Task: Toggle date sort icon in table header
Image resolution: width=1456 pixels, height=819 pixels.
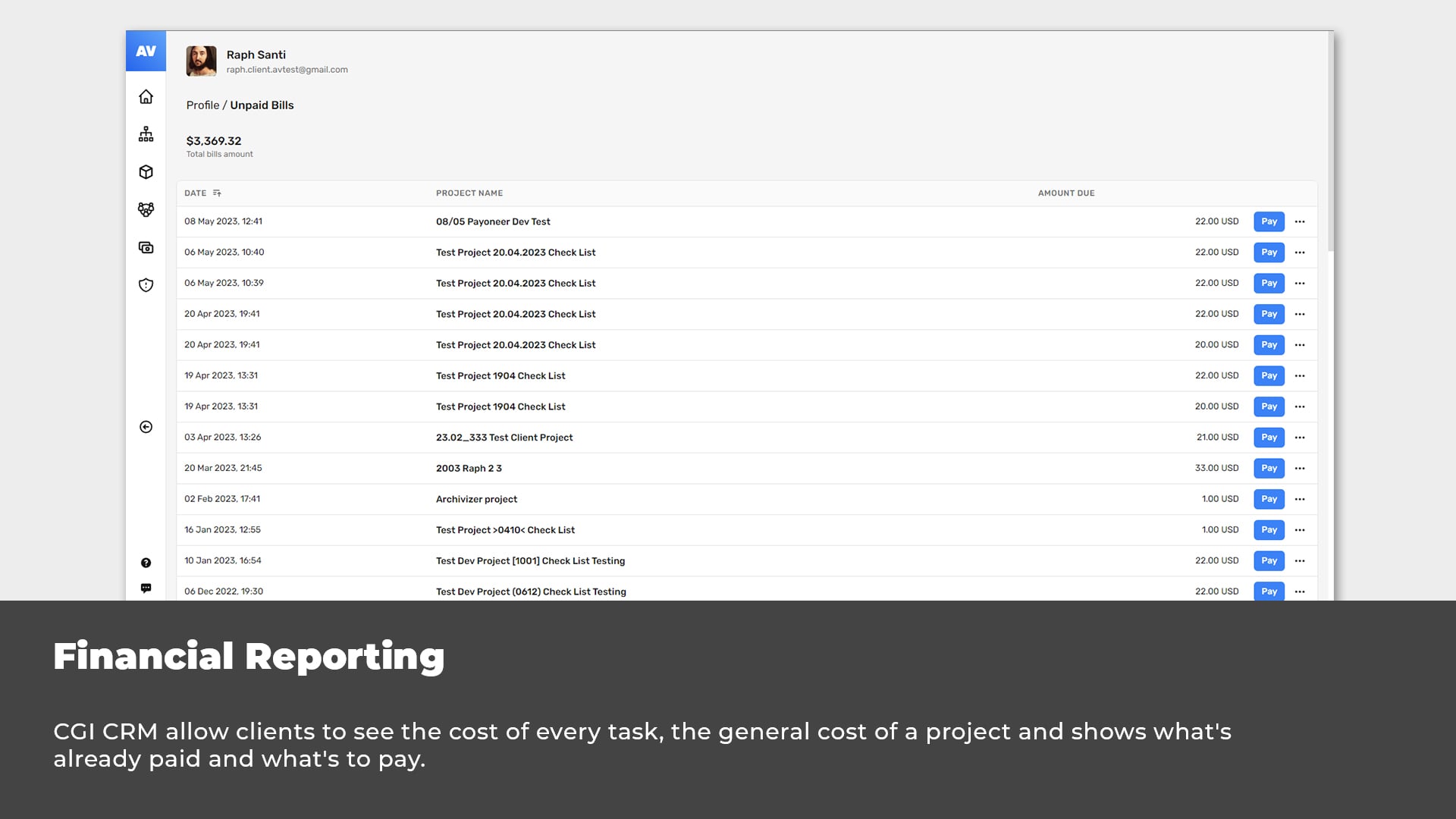Action: [217, 193]
